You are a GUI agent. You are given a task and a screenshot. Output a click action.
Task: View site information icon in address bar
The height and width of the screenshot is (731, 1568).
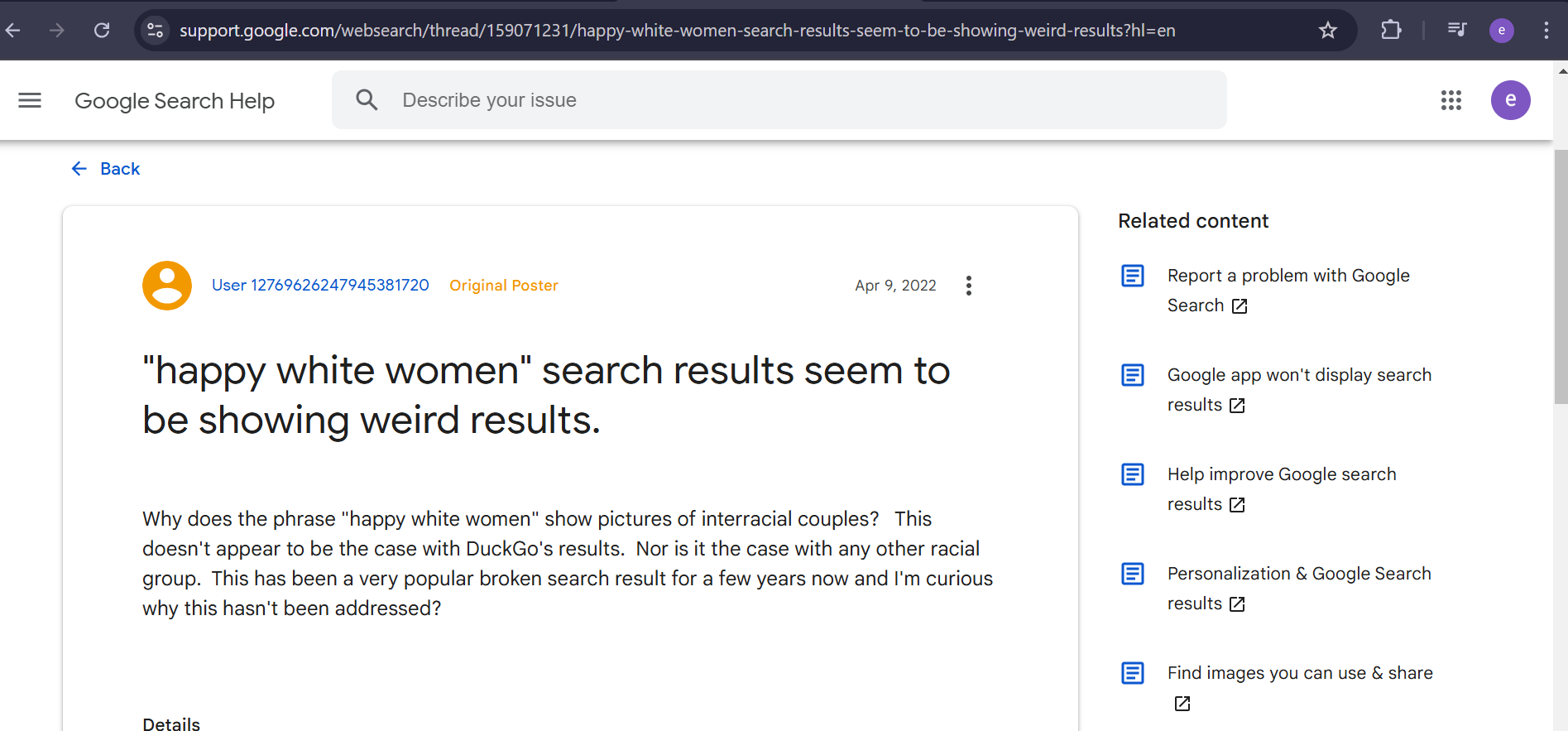tap(155, 31)
